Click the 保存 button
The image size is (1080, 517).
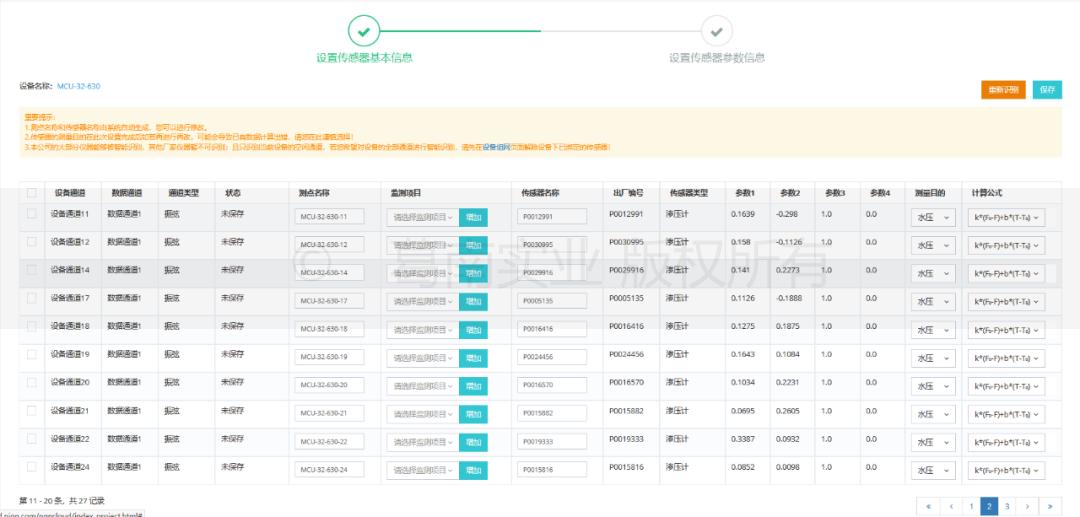click(x=1047, y=90)
